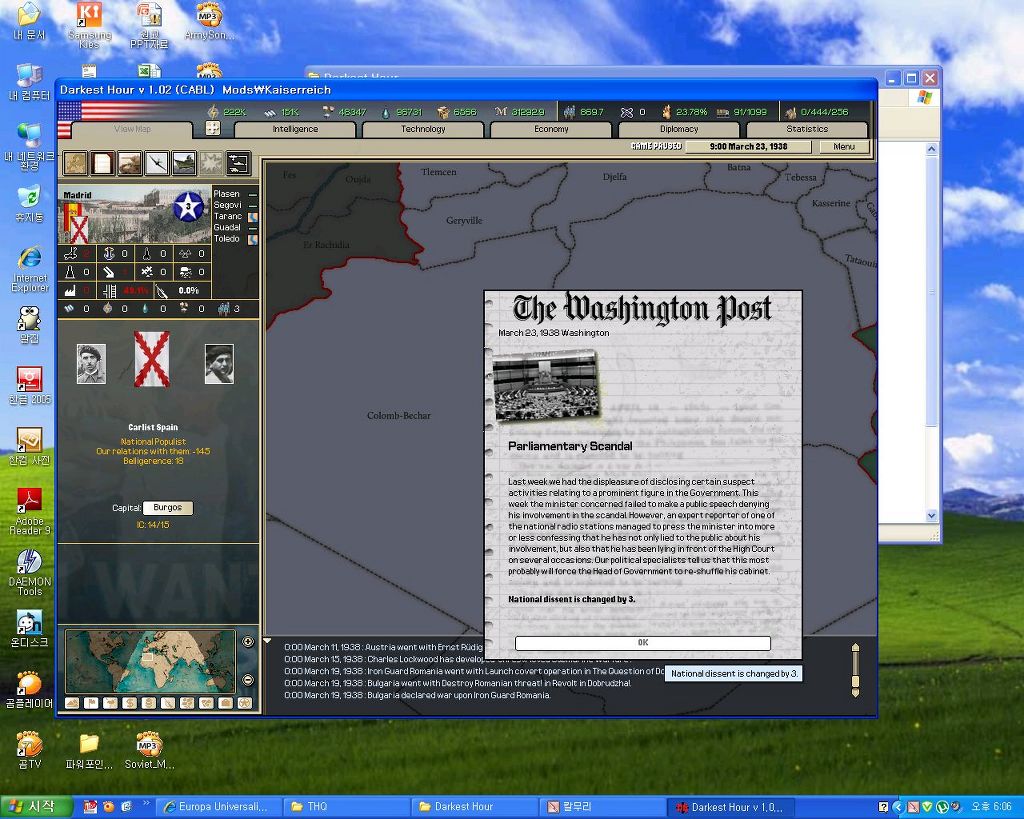Viewport: 1024px width, 819px height.
Task: Show naval units list ship icon
Action: coord(184,163)
